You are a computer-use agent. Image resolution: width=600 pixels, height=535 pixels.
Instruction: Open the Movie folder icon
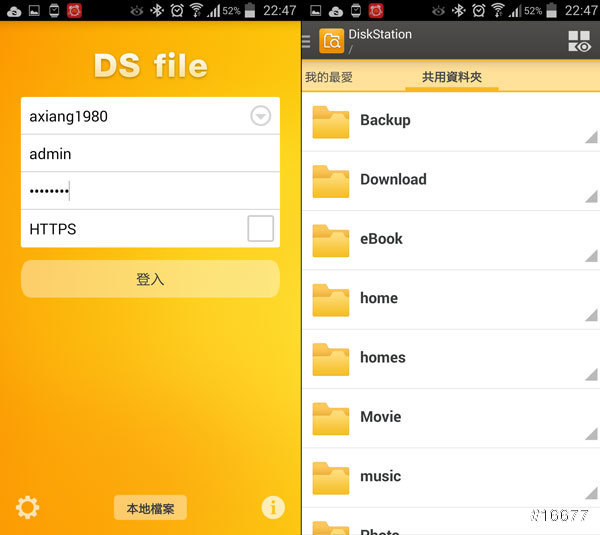pyautogui.click(x=331, y=418)
